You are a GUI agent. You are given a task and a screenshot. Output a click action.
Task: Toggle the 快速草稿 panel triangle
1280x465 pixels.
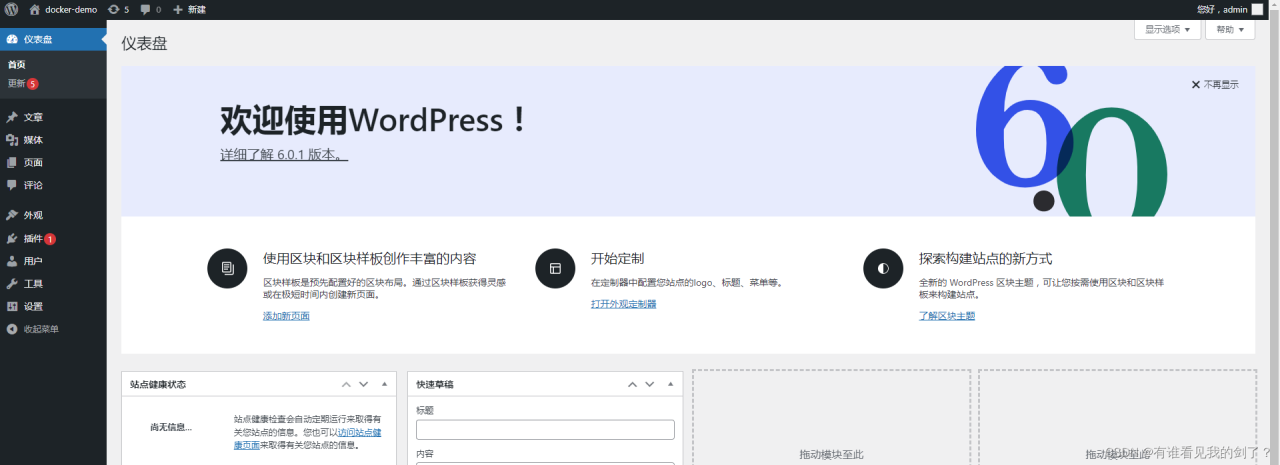pos(670,384)
